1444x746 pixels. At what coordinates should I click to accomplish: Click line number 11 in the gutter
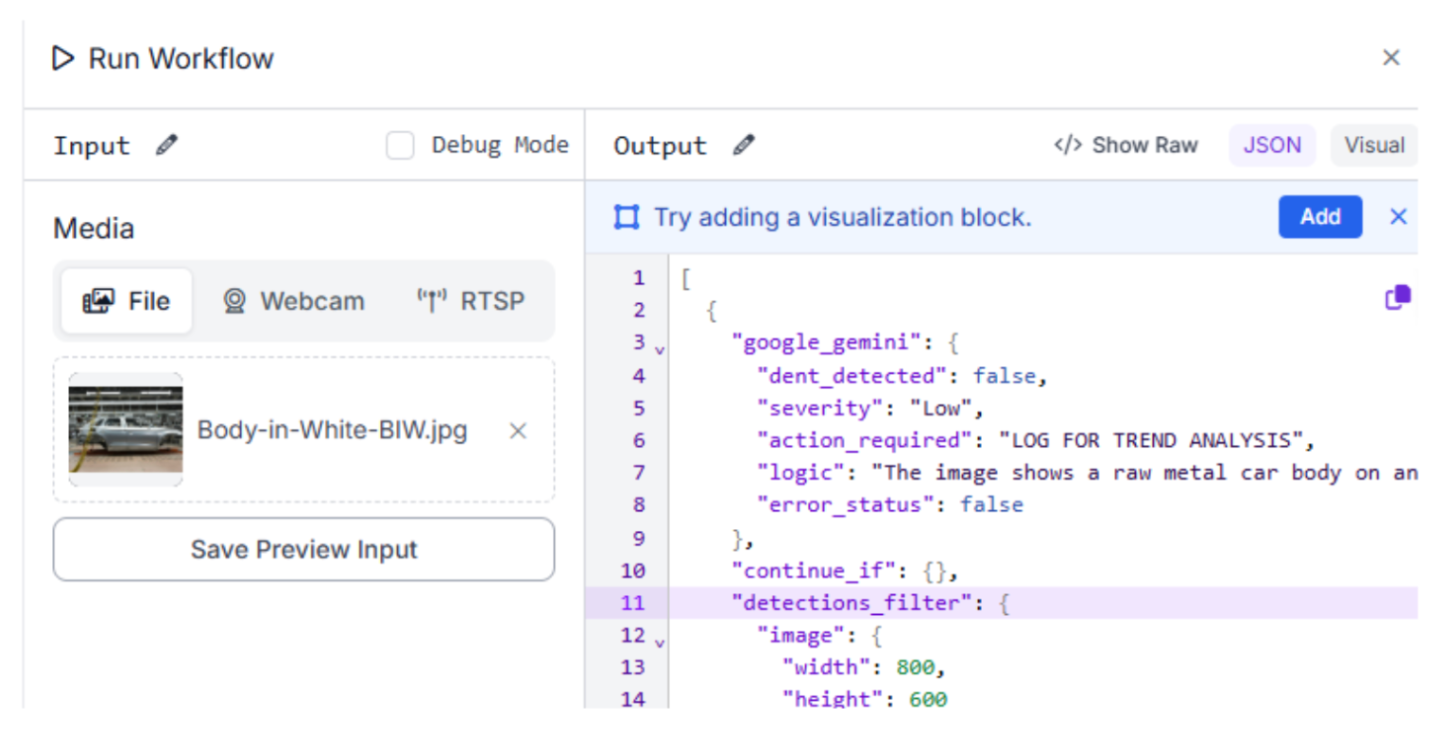coord(633,603)
